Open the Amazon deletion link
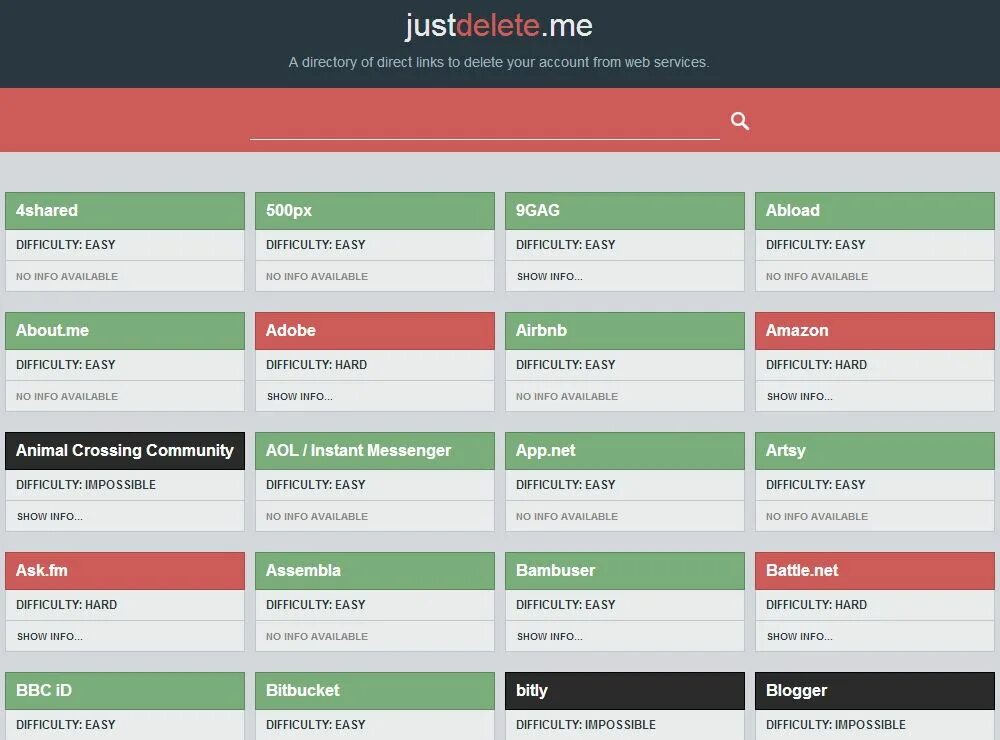 tap(875, 330)
